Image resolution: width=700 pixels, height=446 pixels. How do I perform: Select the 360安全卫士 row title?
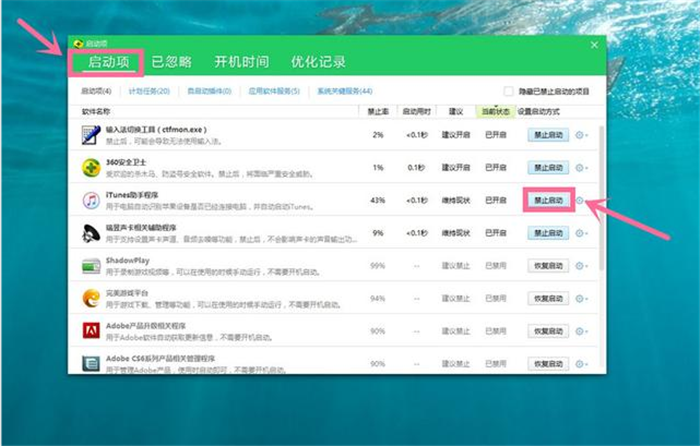tap(126, 163)
